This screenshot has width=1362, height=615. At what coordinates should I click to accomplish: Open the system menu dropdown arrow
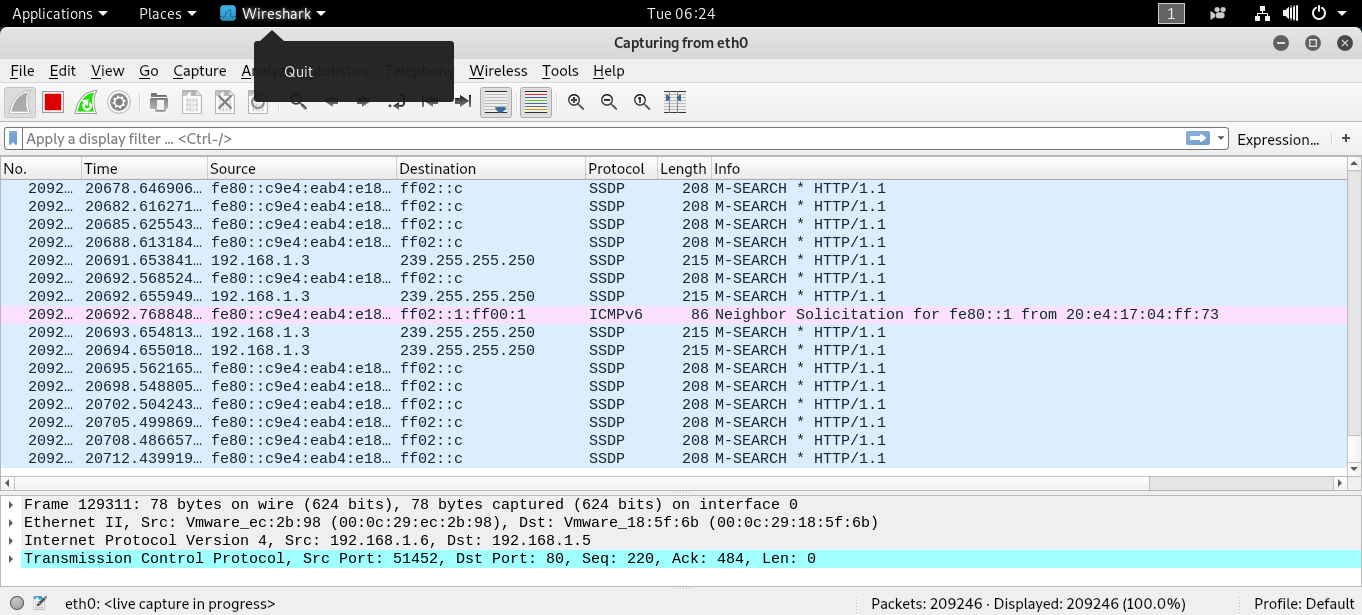click(x=1342, y=13)
